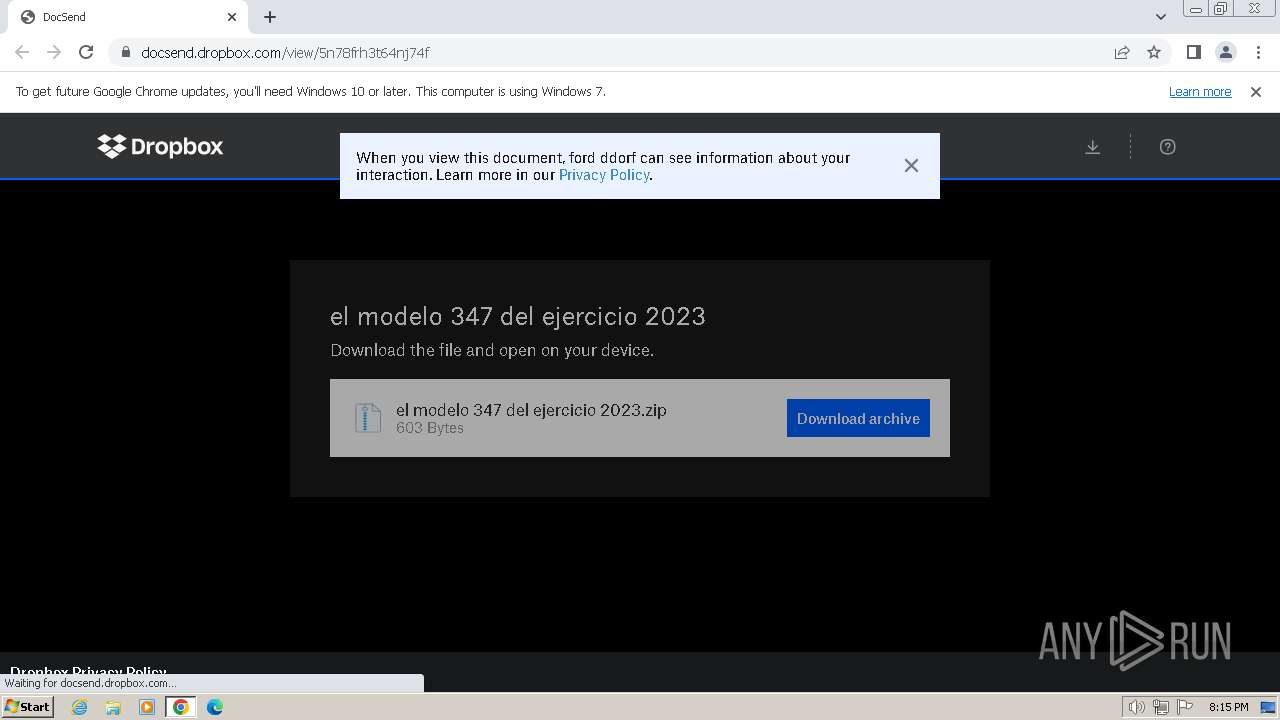1280x720 pixels.
Task: Close the DocSend tab
Action: 232,17
